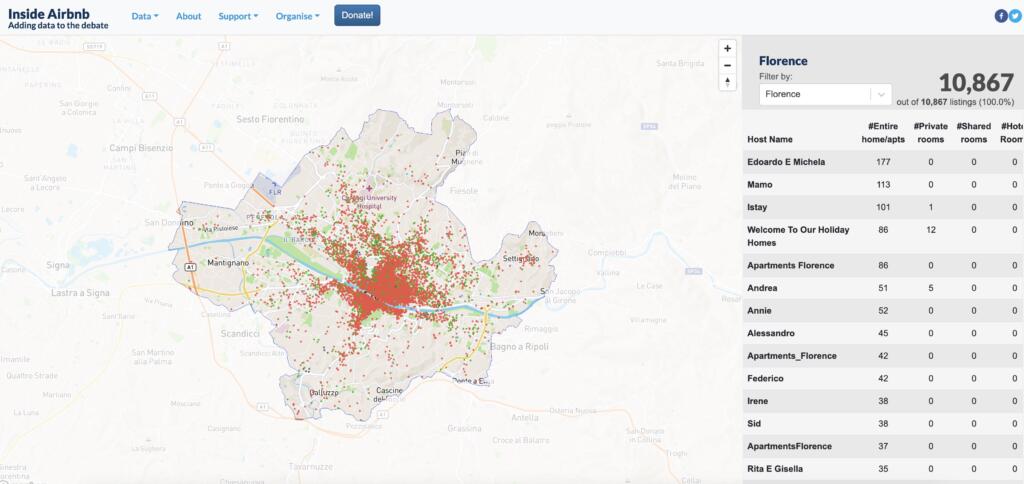The height and width of the screenshot is (484, 1024).
Task: Open the Support dropdown menu
Action: (x=238, y=16)
